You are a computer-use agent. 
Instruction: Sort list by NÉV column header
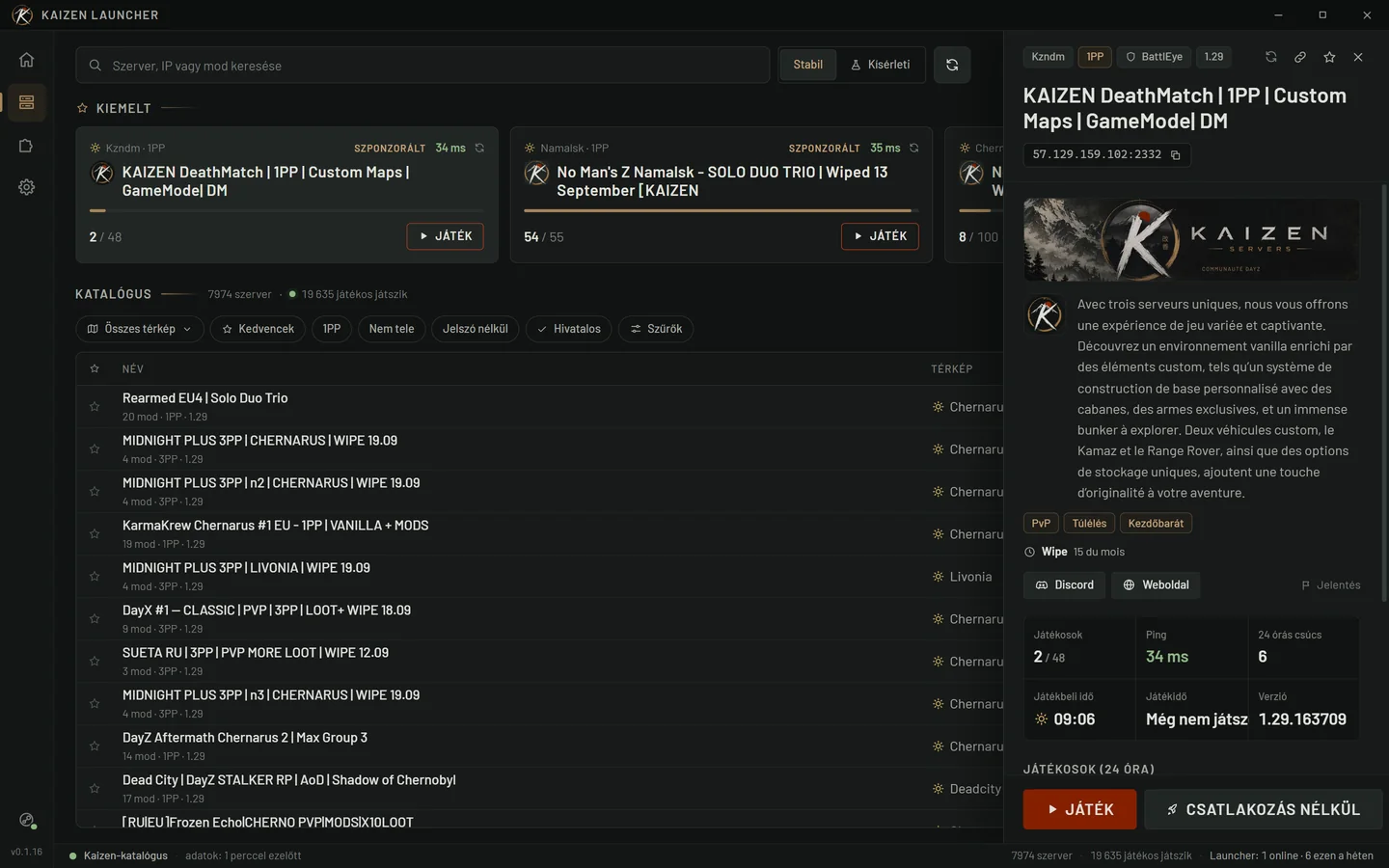[133, 369]
